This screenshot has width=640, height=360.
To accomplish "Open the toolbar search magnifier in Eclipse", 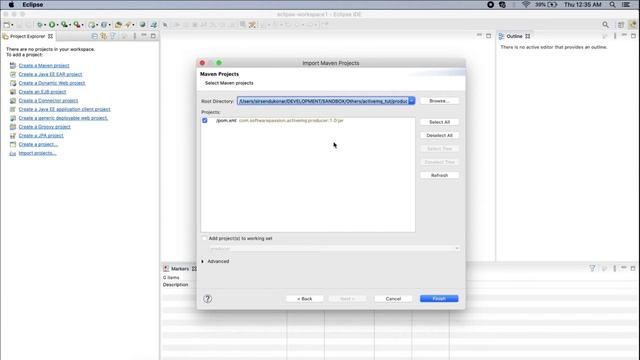I will click(x=605, y=25).
